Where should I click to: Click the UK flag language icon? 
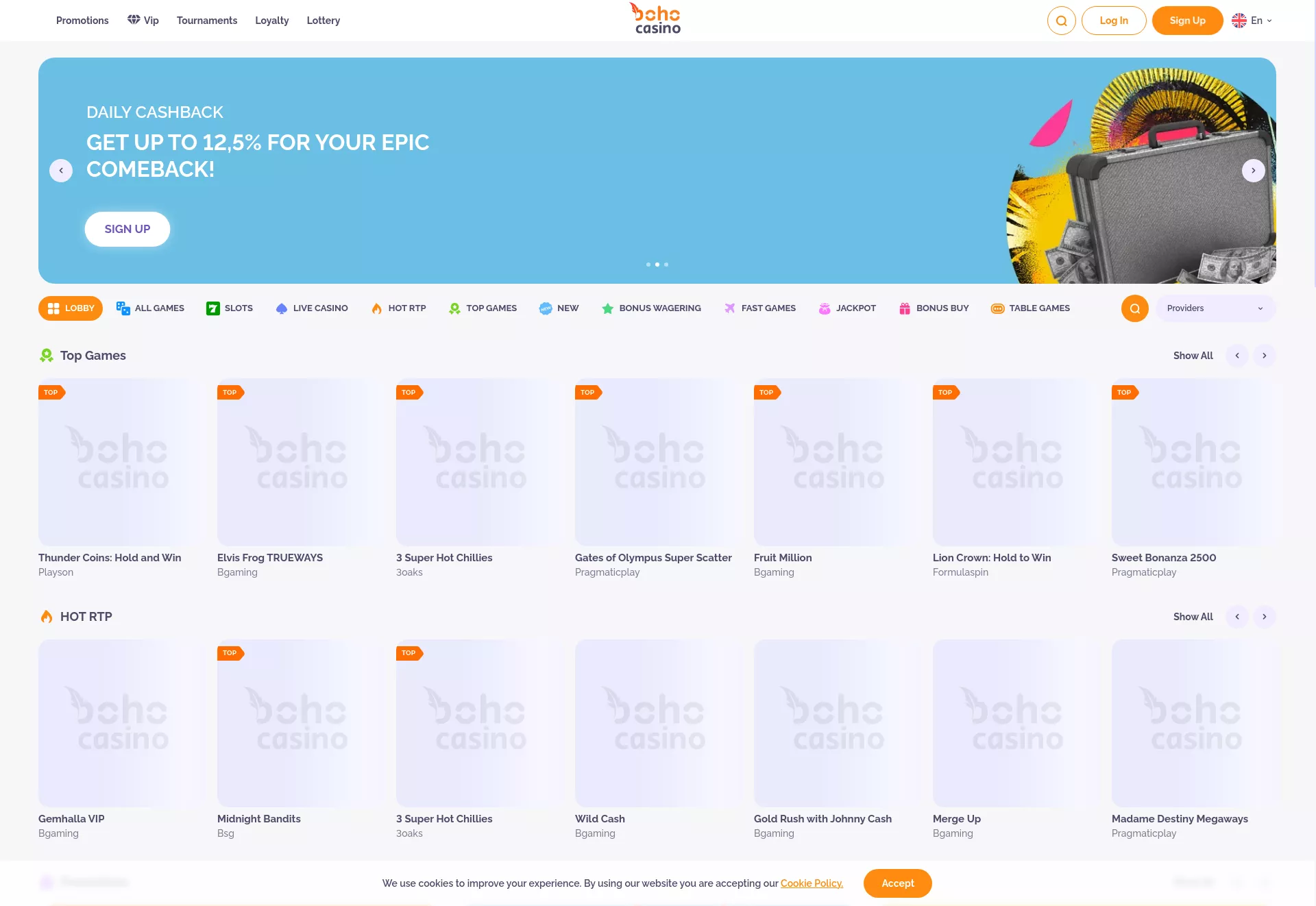[x=1239, y=21]
